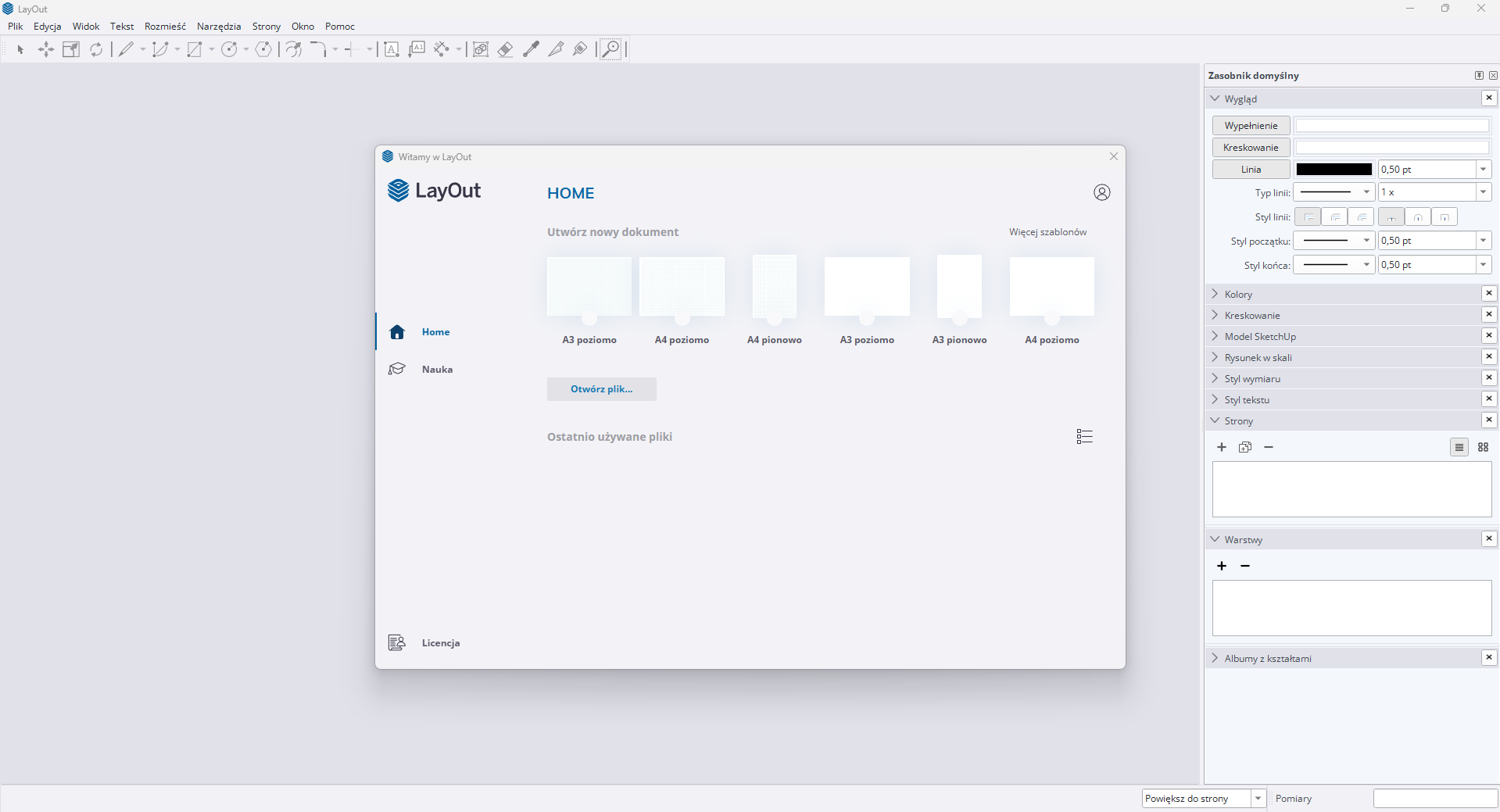Screen dimensions: 1500x812
Task: Toggle the Kreskowanie pattern button
Action: tap(1251, 147)
